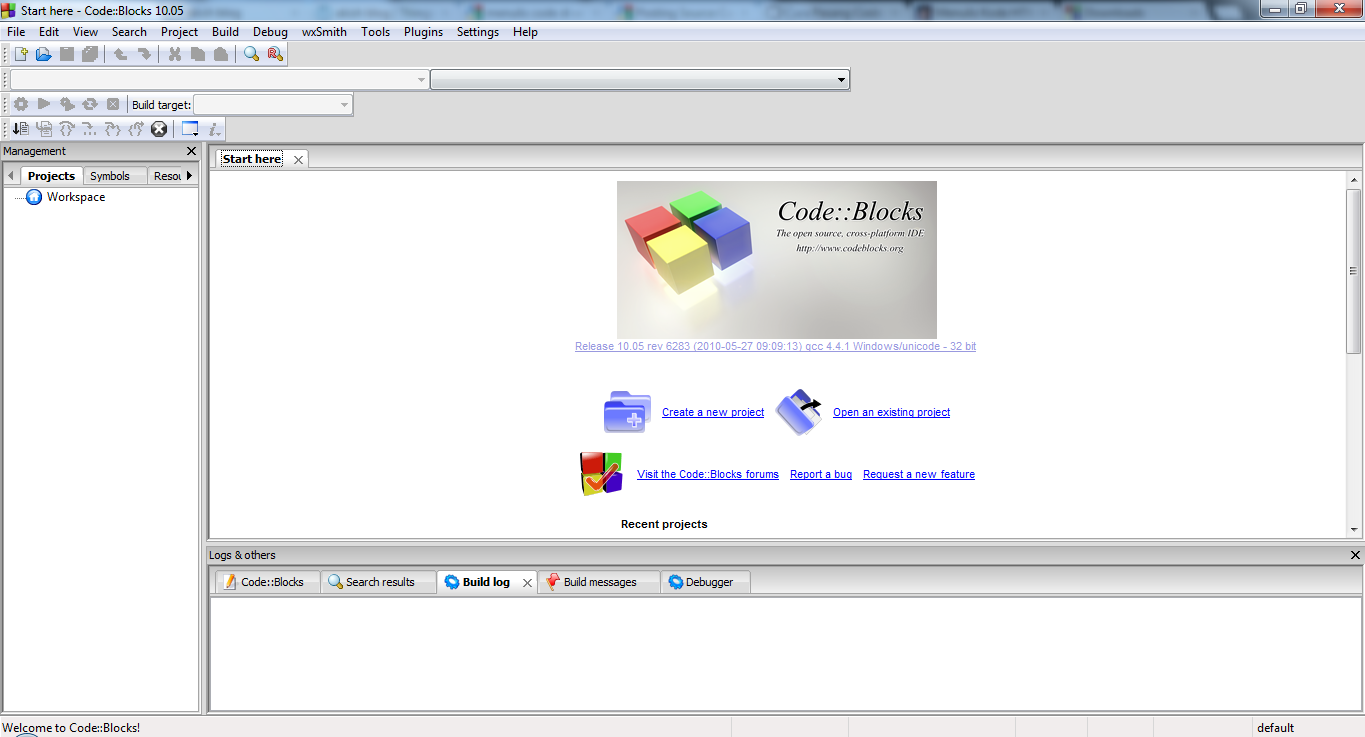Click the Cut (scissors) icon
Viewport: 1365px width, 737px height.
tap(175, 54)
